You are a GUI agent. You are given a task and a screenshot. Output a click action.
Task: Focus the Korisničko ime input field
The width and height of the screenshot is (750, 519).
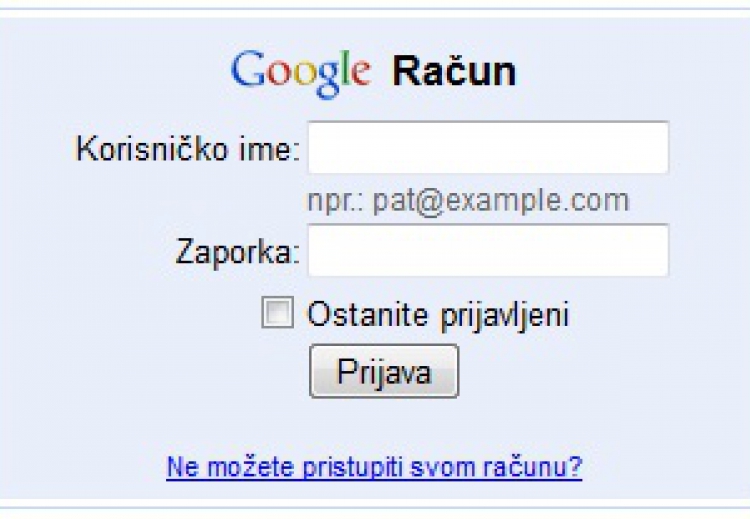click(x=488, y=148)
